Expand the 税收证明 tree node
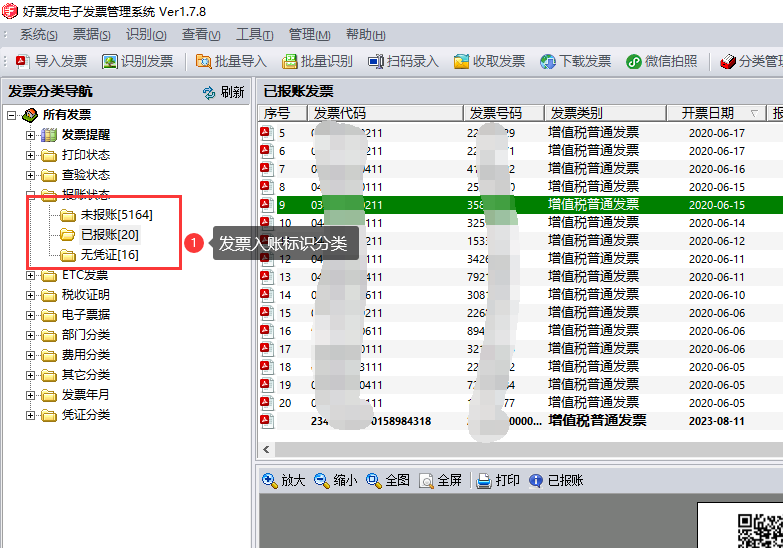Image resolution: width=783 pixels, height=548 pixels. pos(31,295)
